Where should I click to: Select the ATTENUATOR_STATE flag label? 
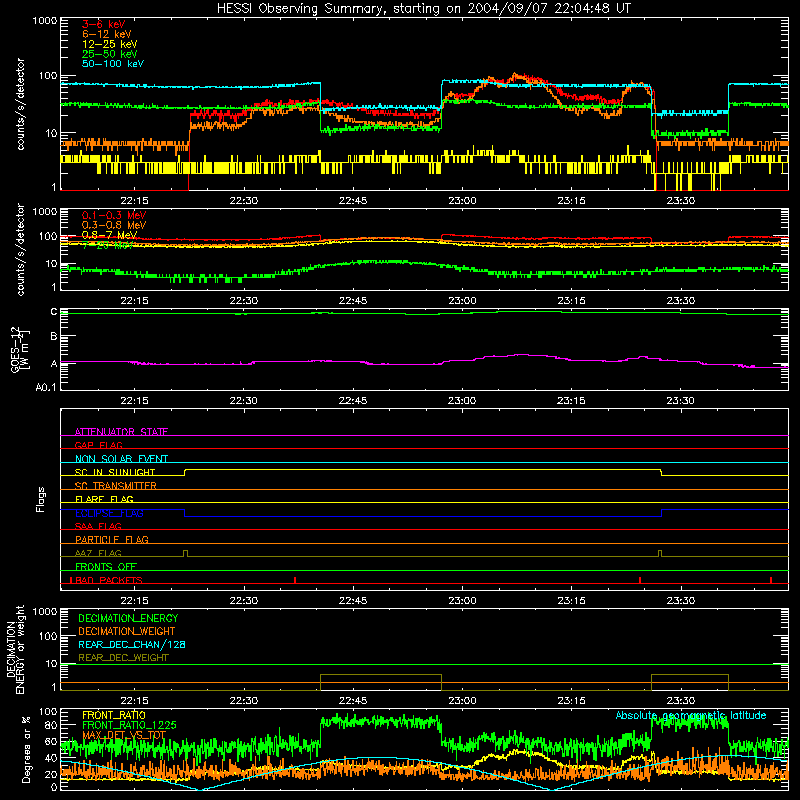click(x=121, y=432)
